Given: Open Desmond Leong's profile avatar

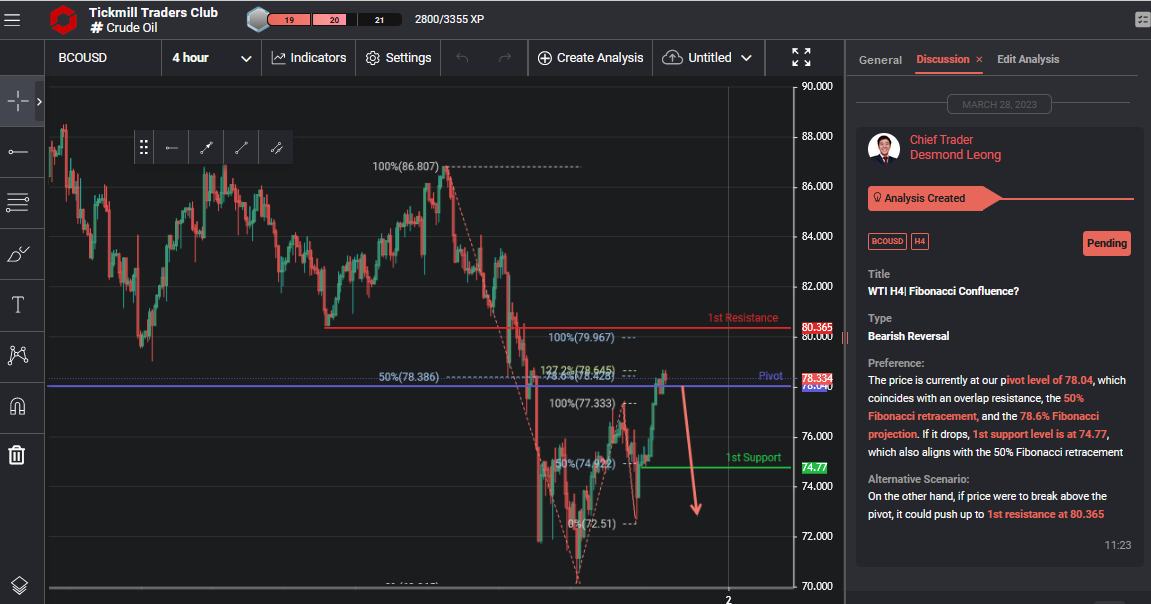Looking at the screenshot, I should pyautogui.click(x=884, y=148).
